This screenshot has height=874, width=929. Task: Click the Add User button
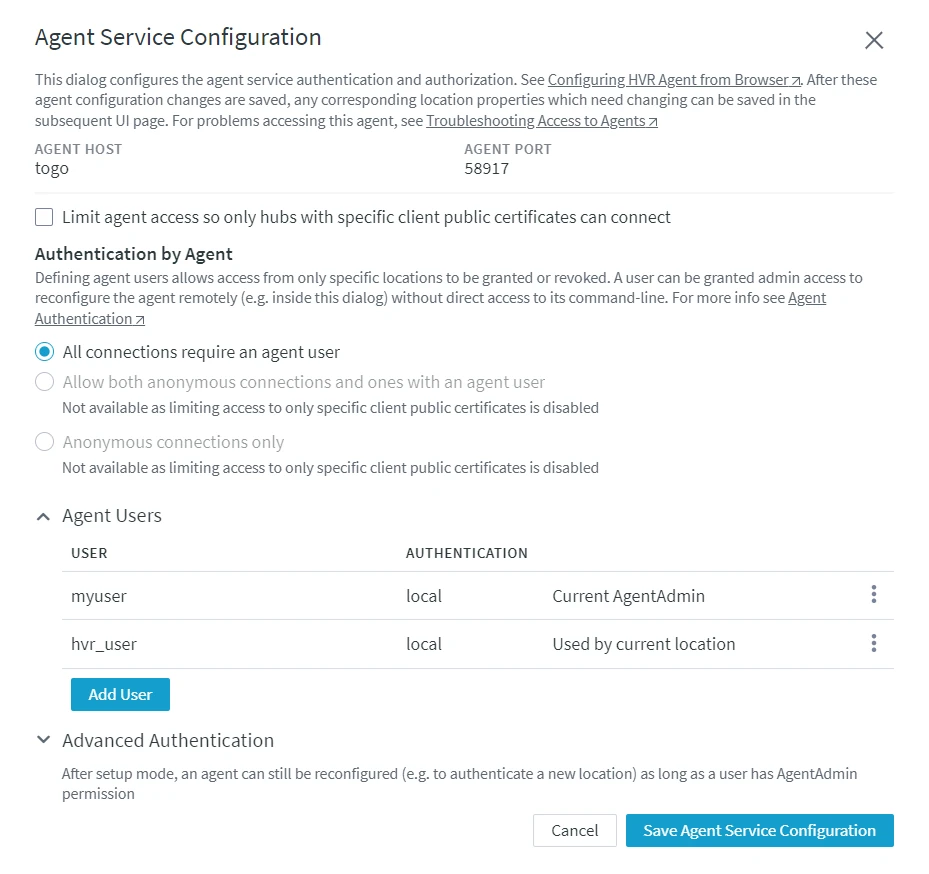(x=120, y=694)
